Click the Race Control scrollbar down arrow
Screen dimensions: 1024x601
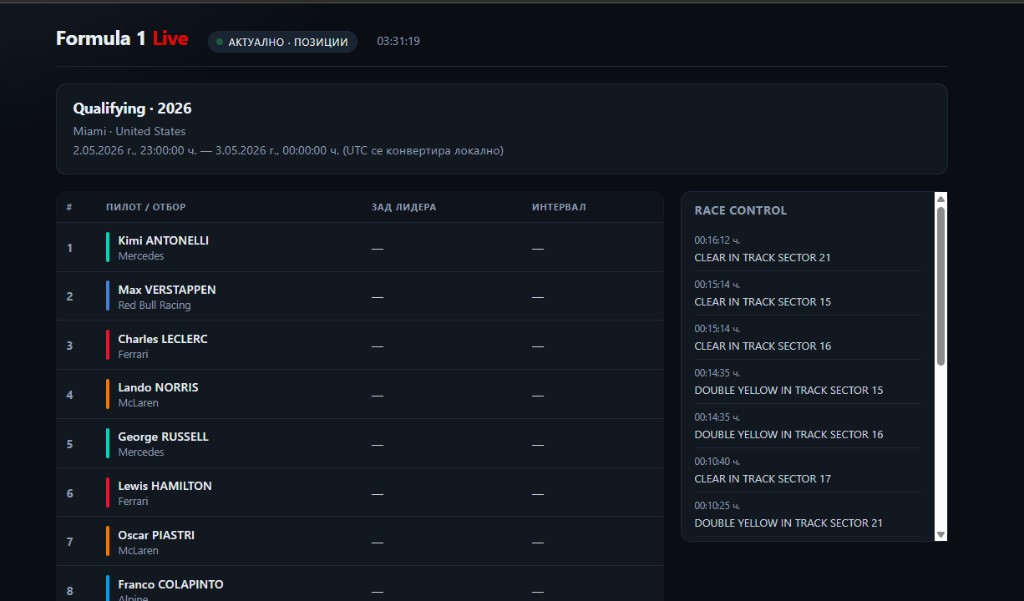point(940,534)
